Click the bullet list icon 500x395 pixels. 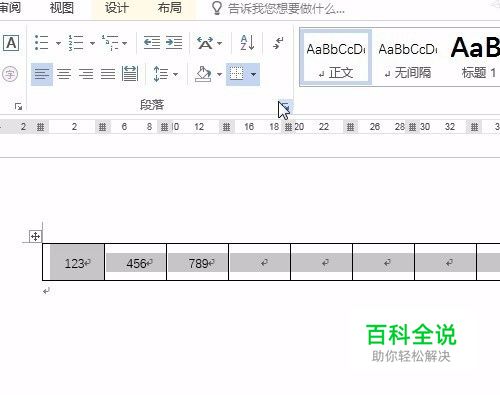pos(42,43)
